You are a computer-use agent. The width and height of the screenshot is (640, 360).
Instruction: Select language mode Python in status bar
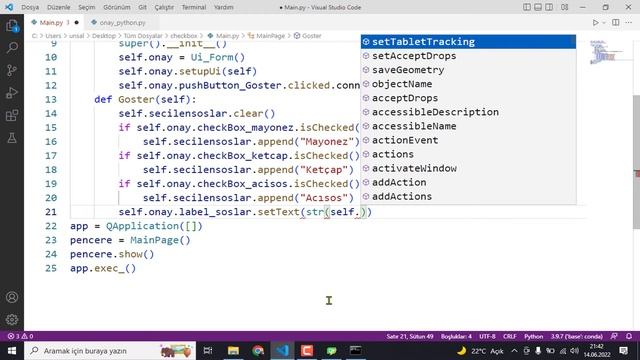point(533,336)
